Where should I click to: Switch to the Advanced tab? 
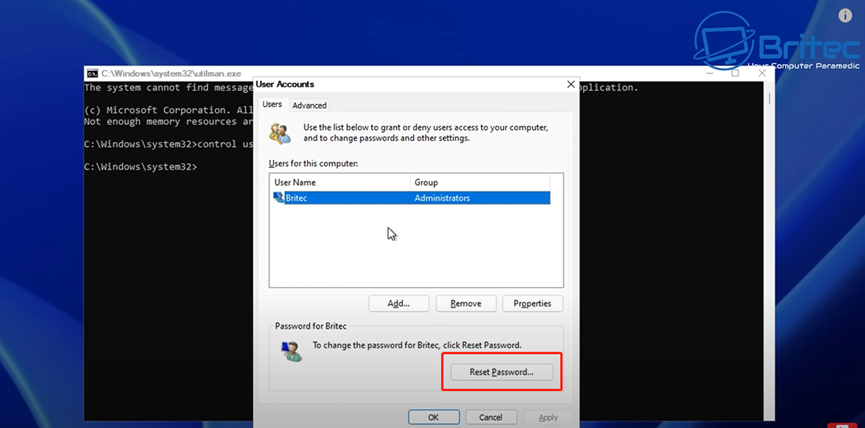[309, 105]
